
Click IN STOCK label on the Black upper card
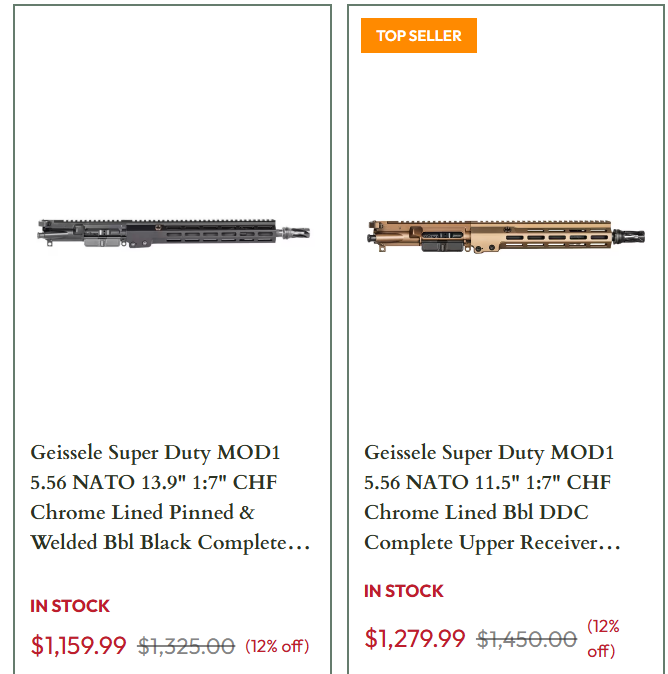pos(70,606)
